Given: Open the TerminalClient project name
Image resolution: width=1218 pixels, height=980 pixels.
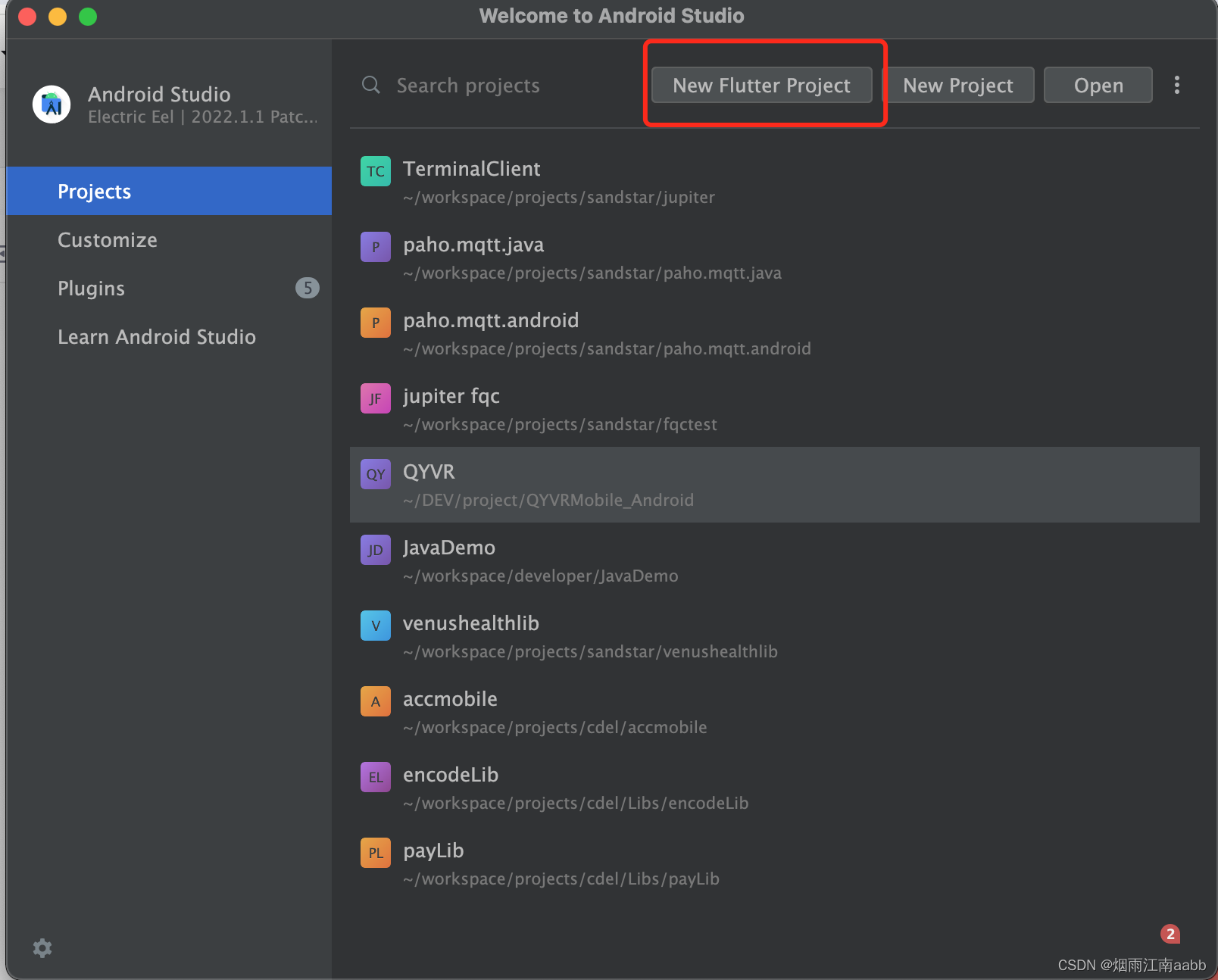Looking at the screenshot, I should pos(472,168).
